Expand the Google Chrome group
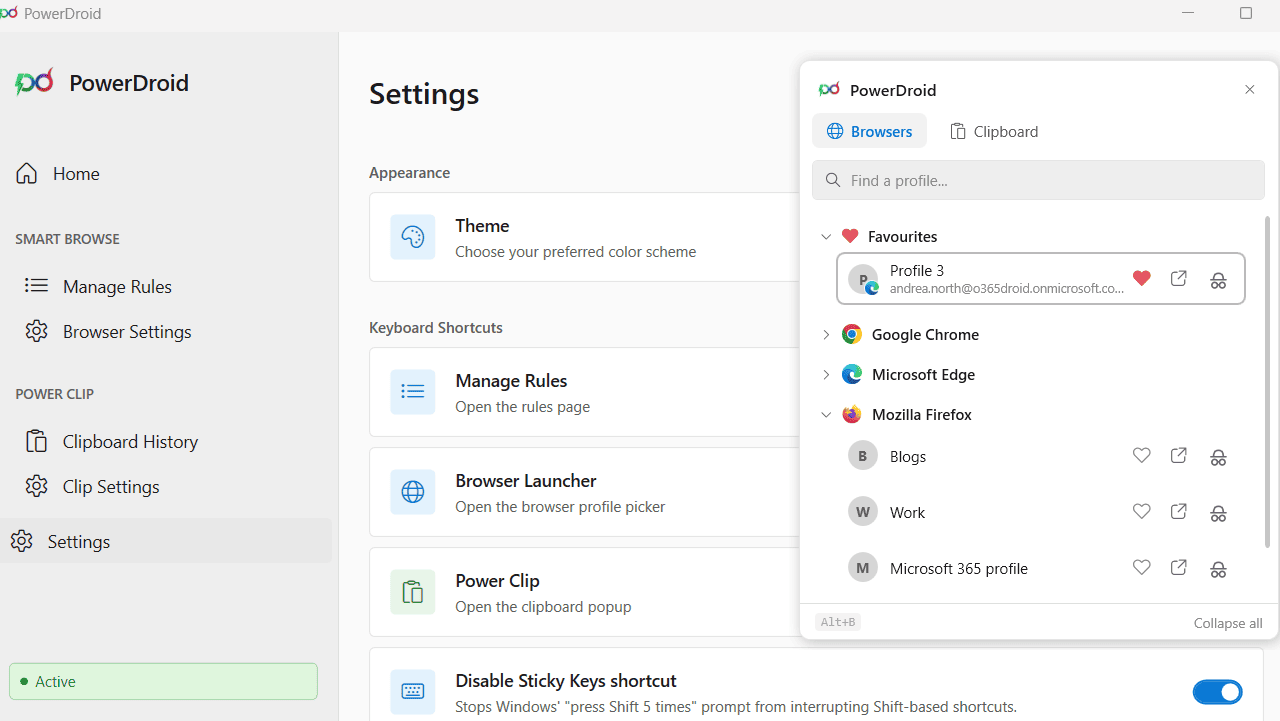This screenshot has width=1280, height=721. point(826,334)
